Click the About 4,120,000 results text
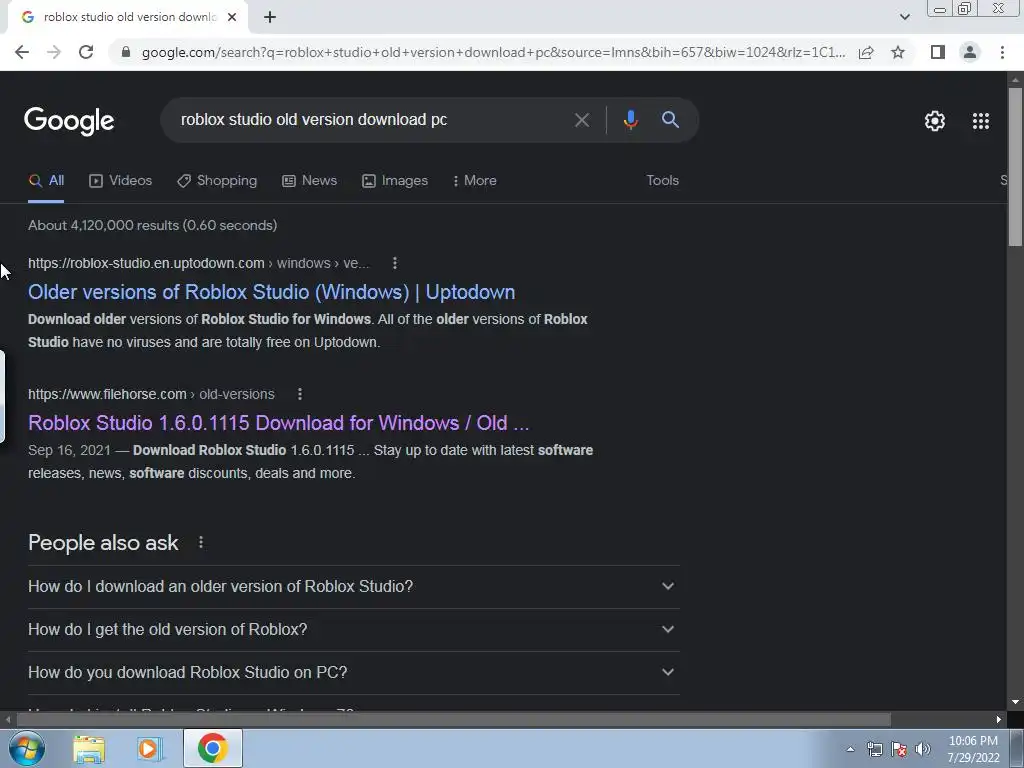This screenshot has height=768, width=1024. pos(153,225)
